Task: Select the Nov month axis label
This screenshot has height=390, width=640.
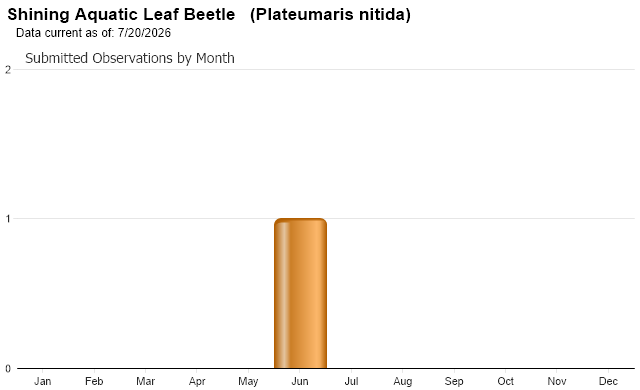Action: 557,381
